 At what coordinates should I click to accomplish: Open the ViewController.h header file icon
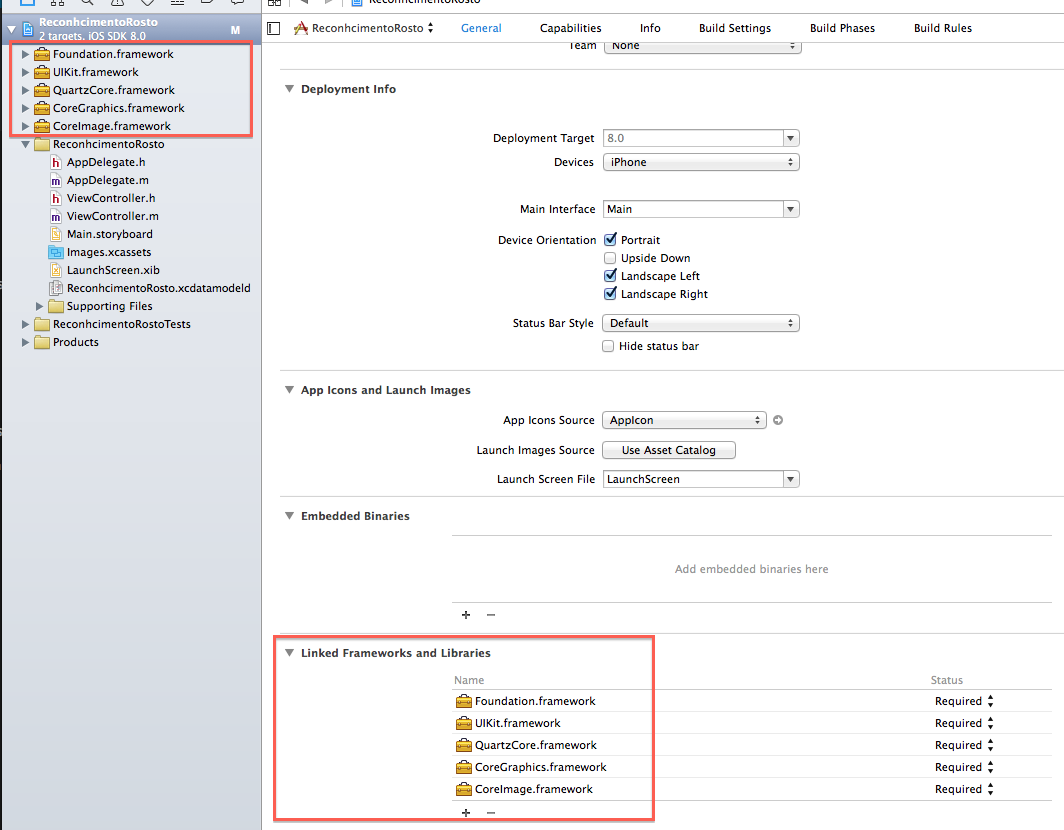[56, 198]
